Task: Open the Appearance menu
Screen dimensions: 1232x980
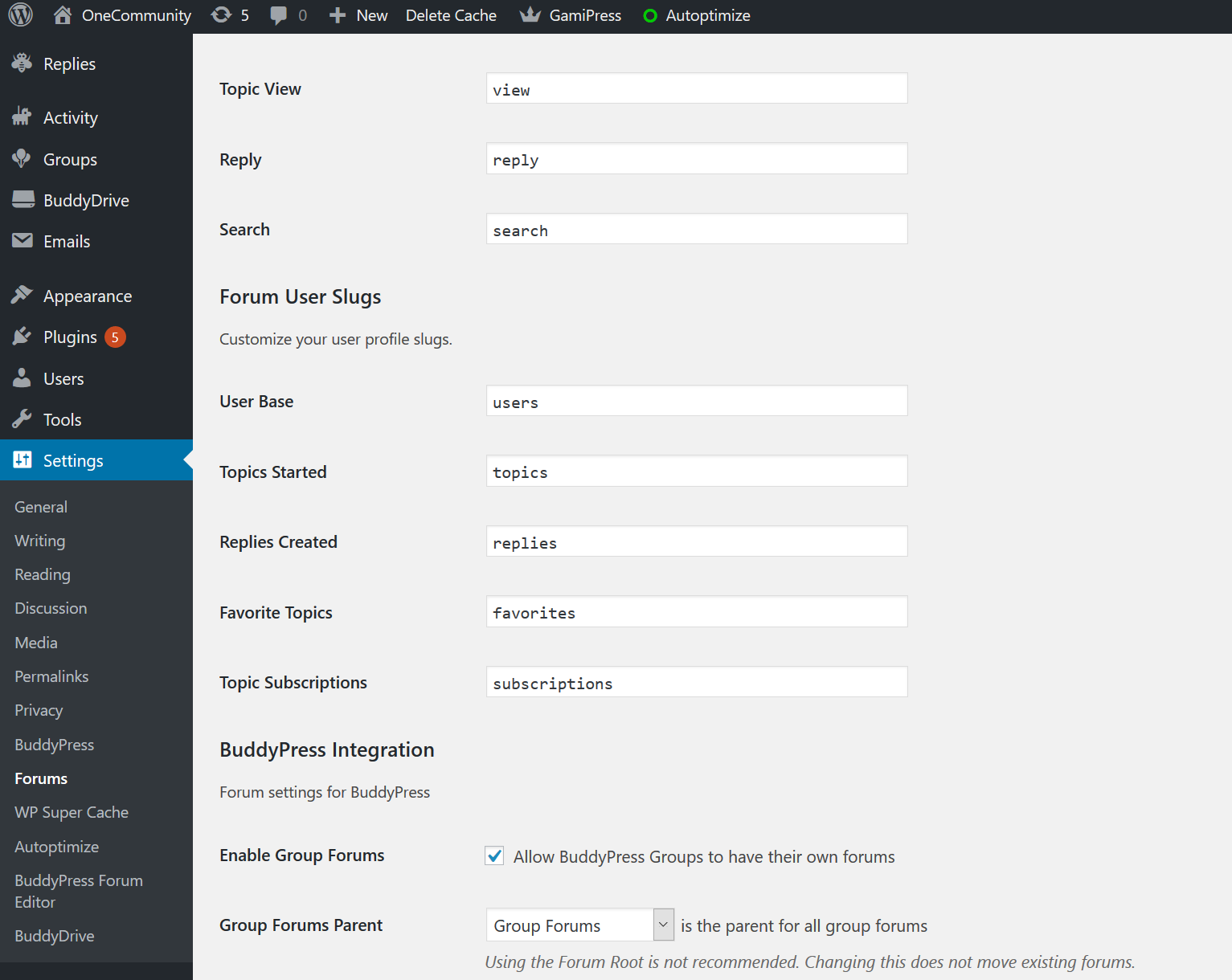Action: point(88,296)
